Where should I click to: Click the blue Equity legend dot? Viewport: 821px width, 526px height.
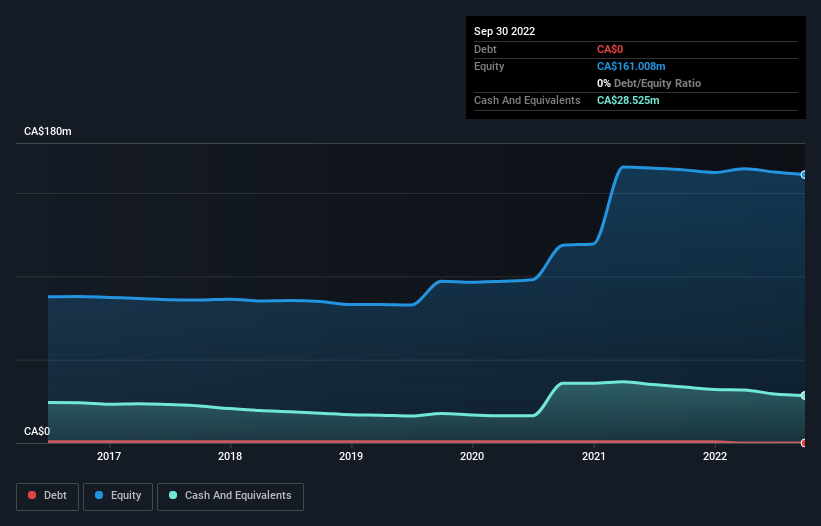click(x=99, y=495)
